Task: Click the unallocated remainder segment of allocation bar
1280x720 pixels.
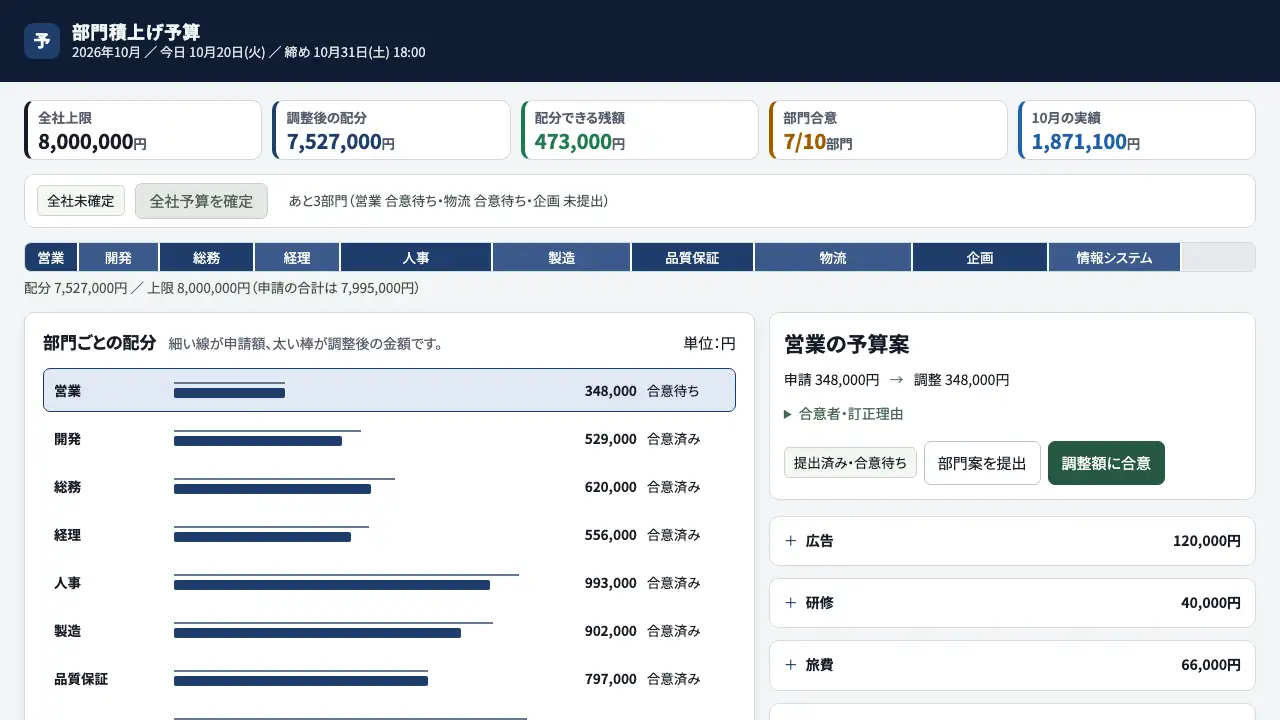Action: [1218, 257]
